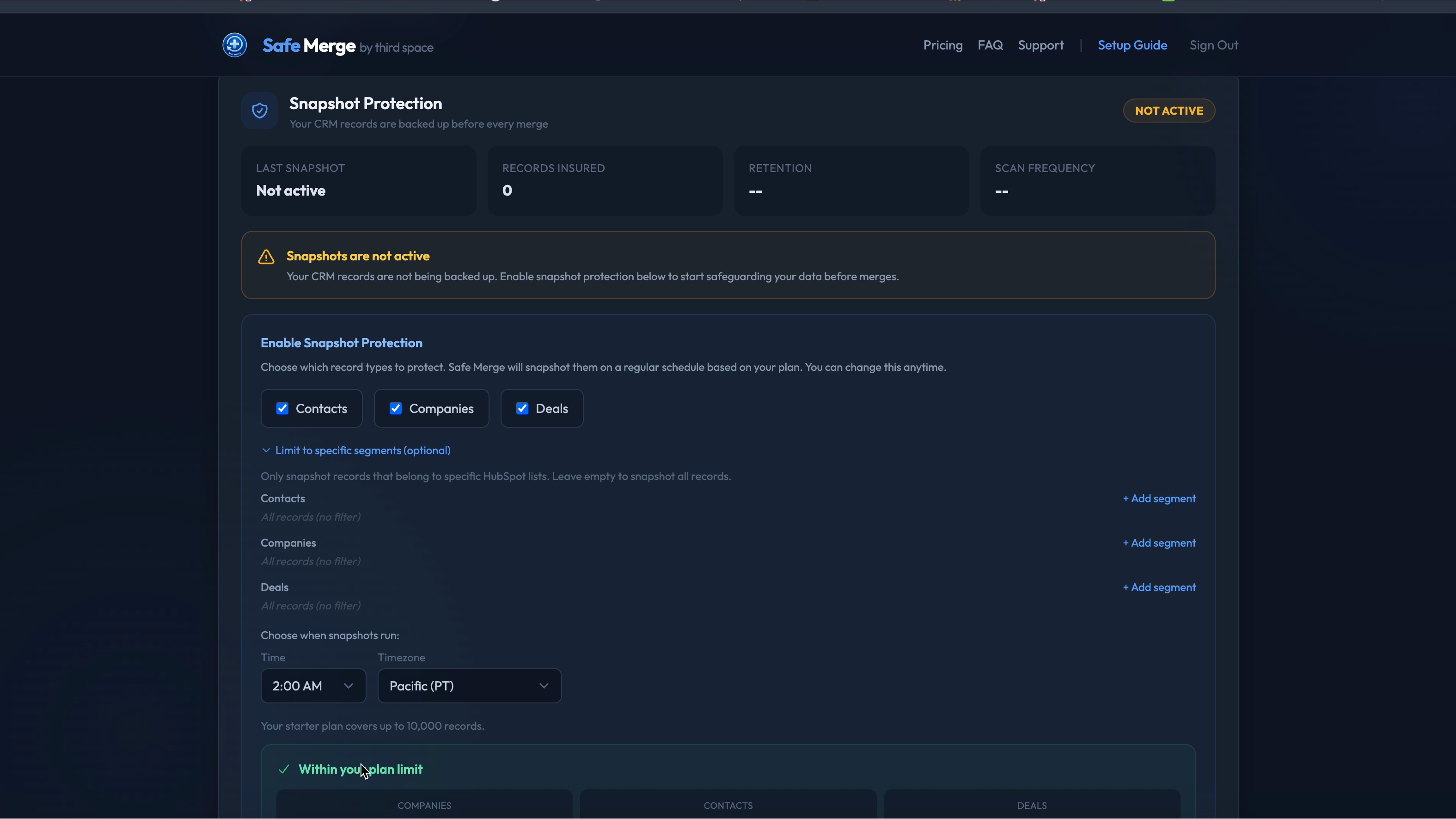The width and height of the screenshot is (1456, 819).
Task: Switch to the CONTACTS tab at the bottom
Action: click(728, 805)
